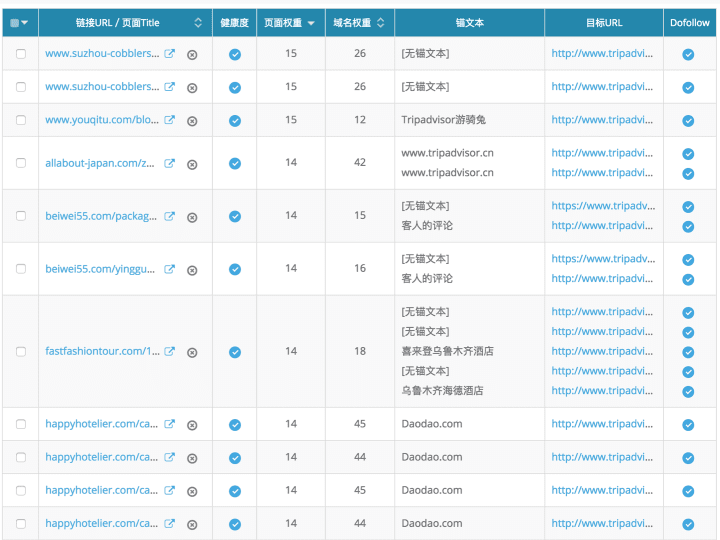Screen dimensions: 720x540
Task: Open the fastfashiontour.com/1... link
Action: pyautogui.click(x=102, y=351)
